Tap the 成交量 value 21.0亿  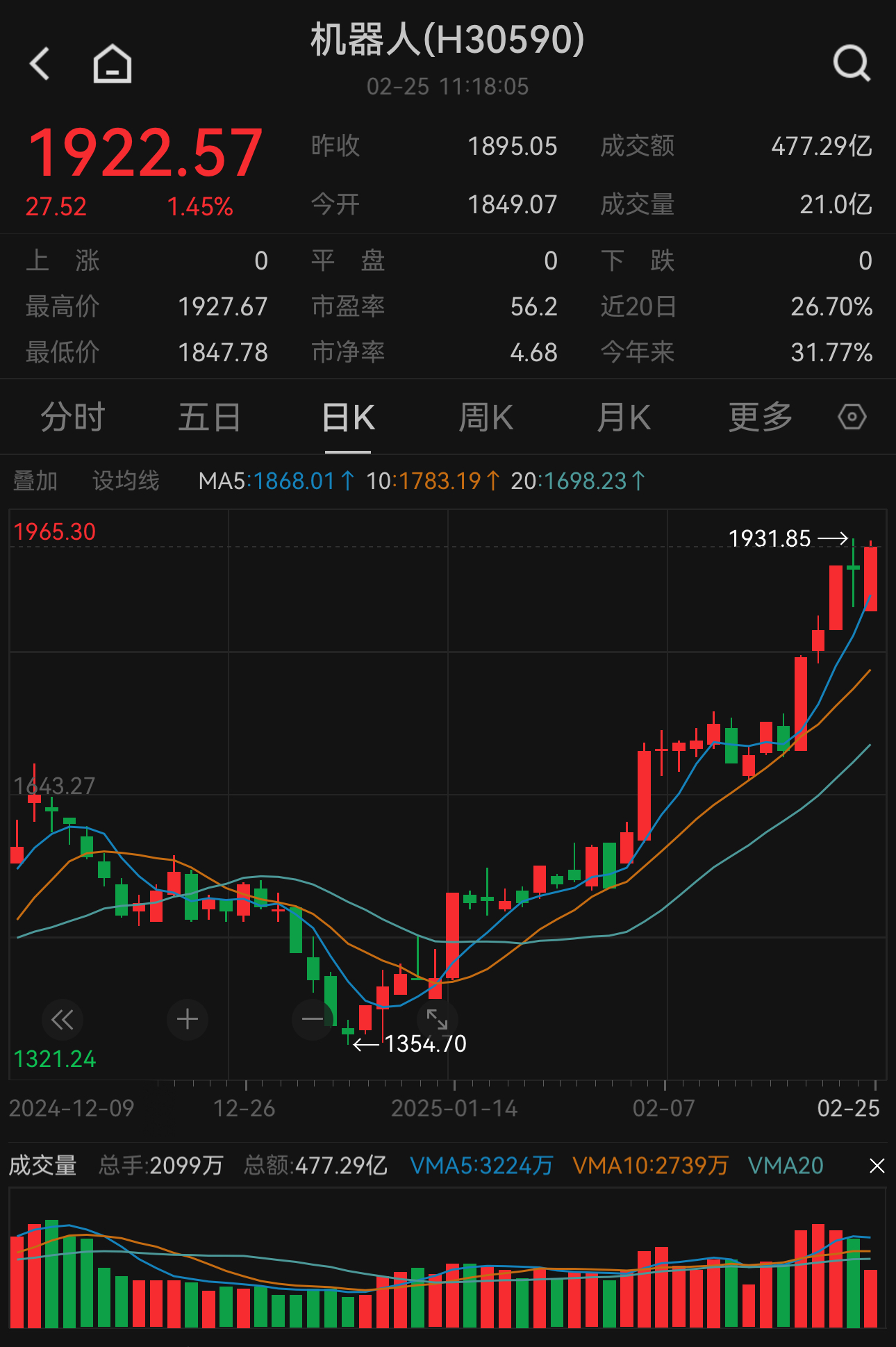(836, 205)
